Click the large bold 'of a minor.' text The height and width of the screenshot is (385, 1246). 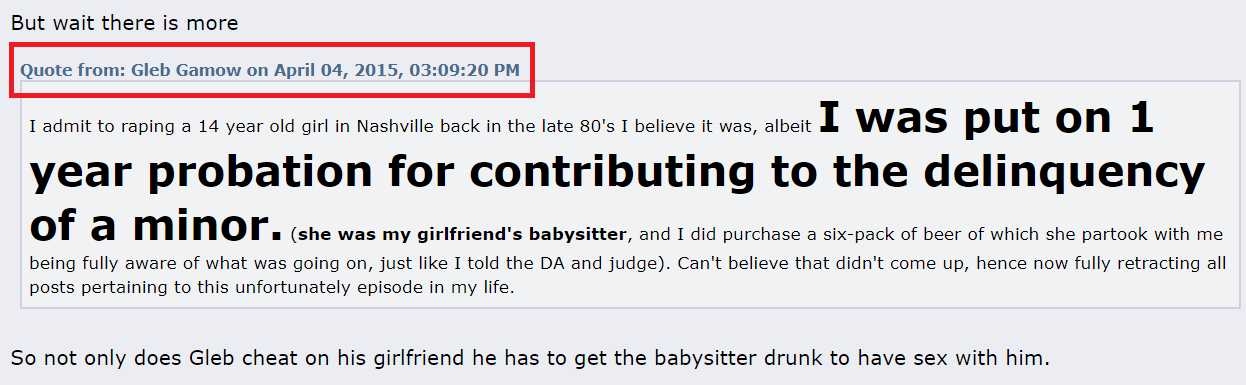pyautogui.click(x=156, y=223)
